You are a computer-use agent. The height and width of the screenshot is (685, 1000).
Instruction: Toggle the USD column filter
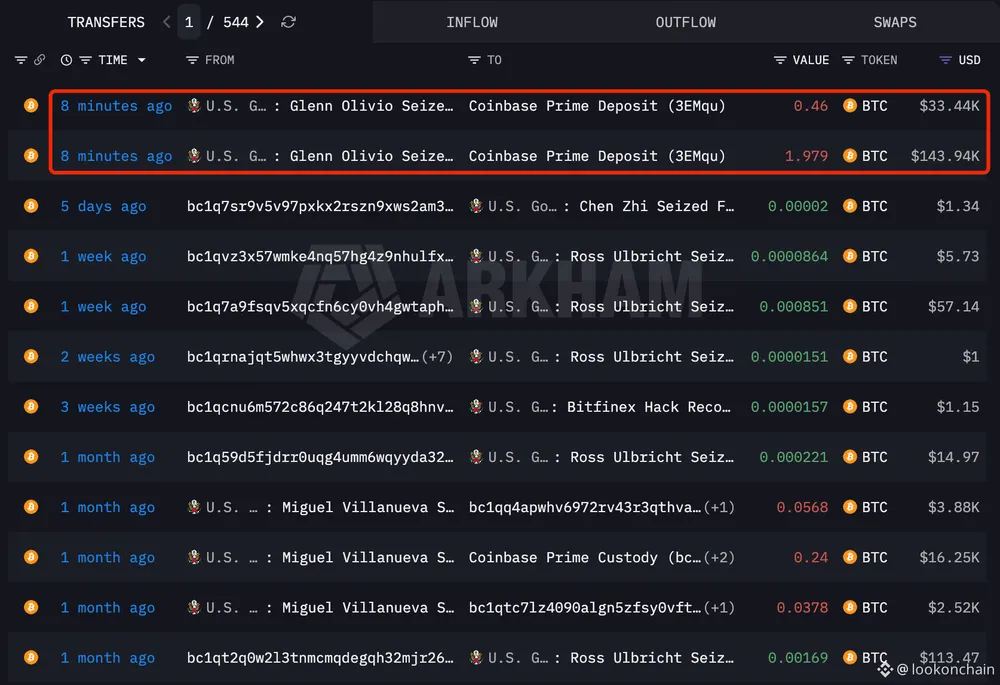pos(945,60)
